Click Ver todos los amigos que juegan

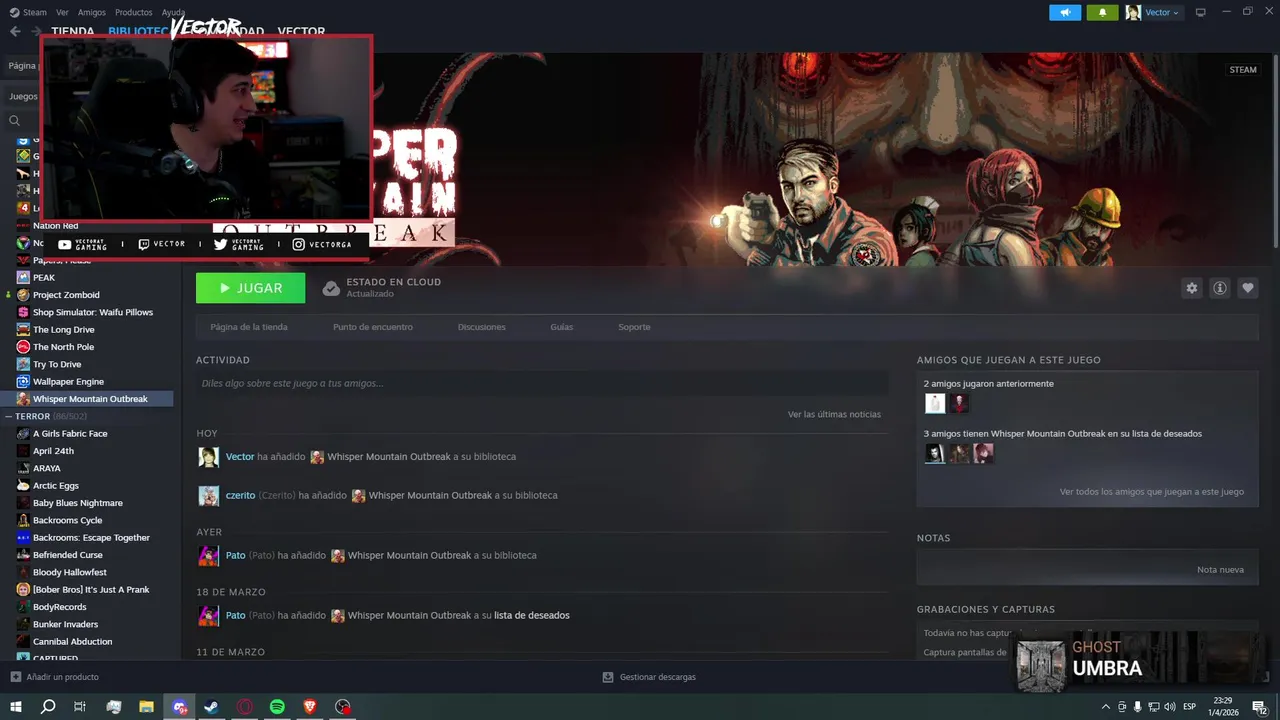point(1152,492)
